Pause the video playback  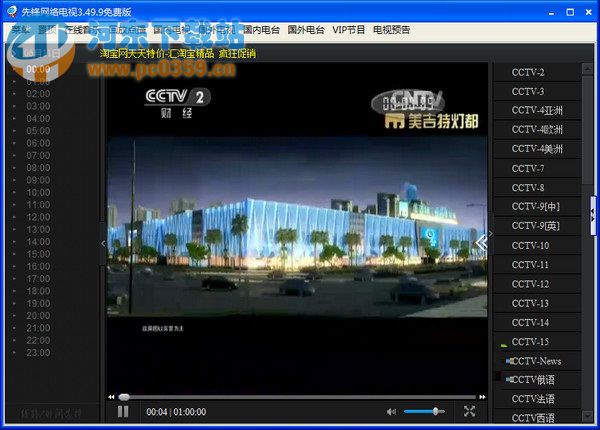[x=123, y=412]
